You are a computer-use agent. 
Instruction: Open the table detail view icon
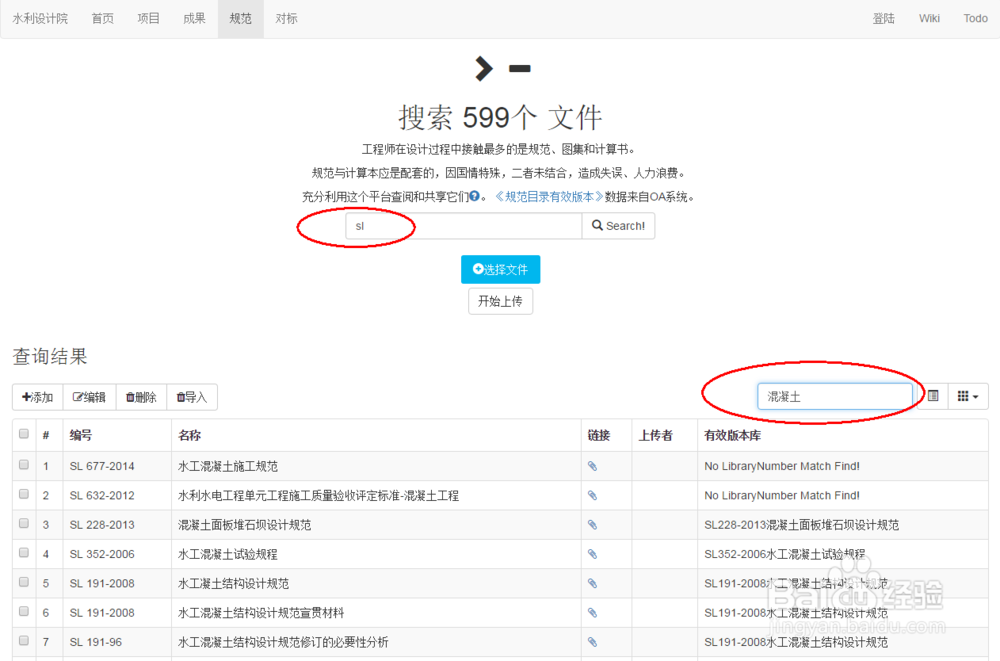933,396
